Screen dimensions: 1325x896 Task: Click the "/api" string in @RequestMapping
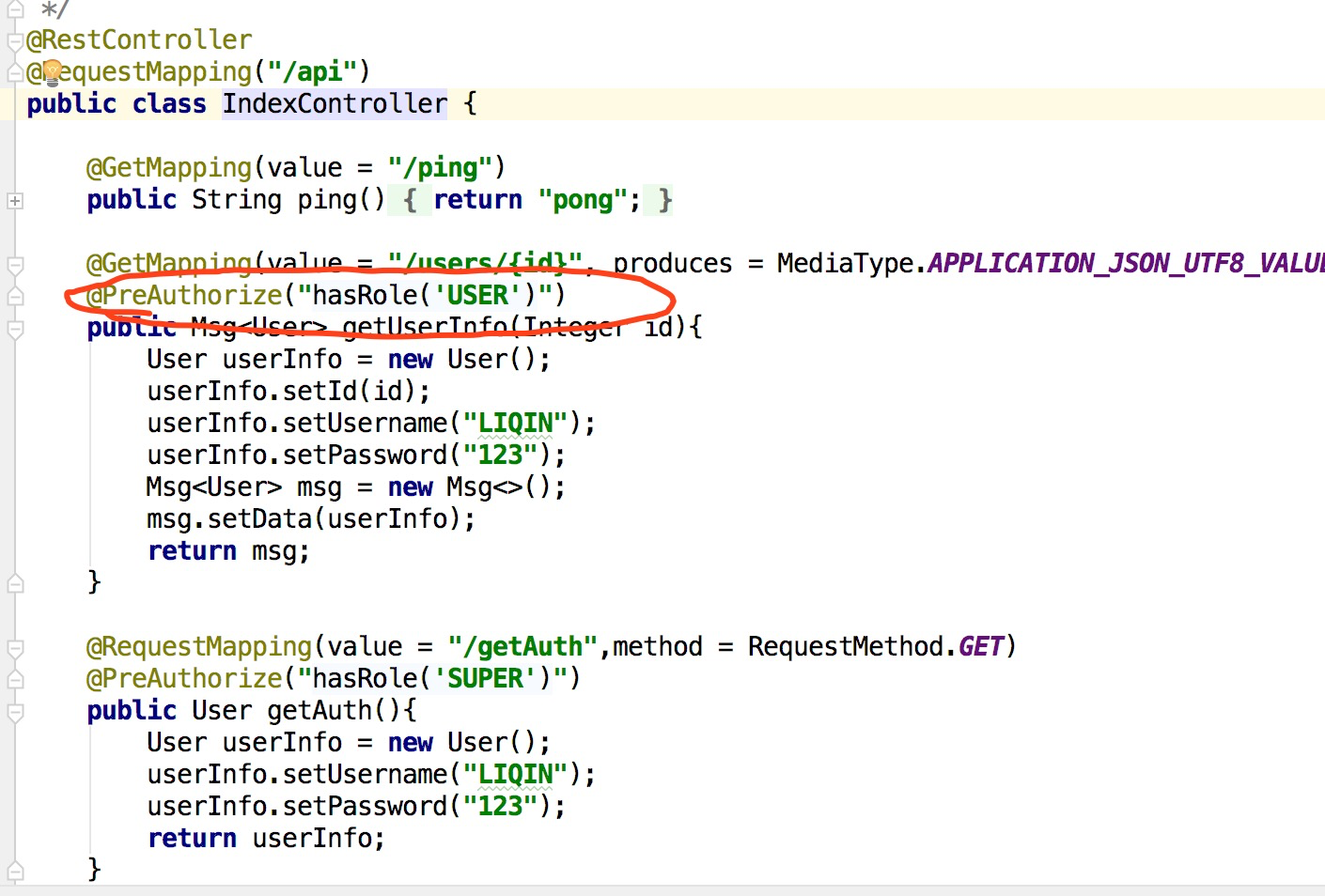[311, 71]
